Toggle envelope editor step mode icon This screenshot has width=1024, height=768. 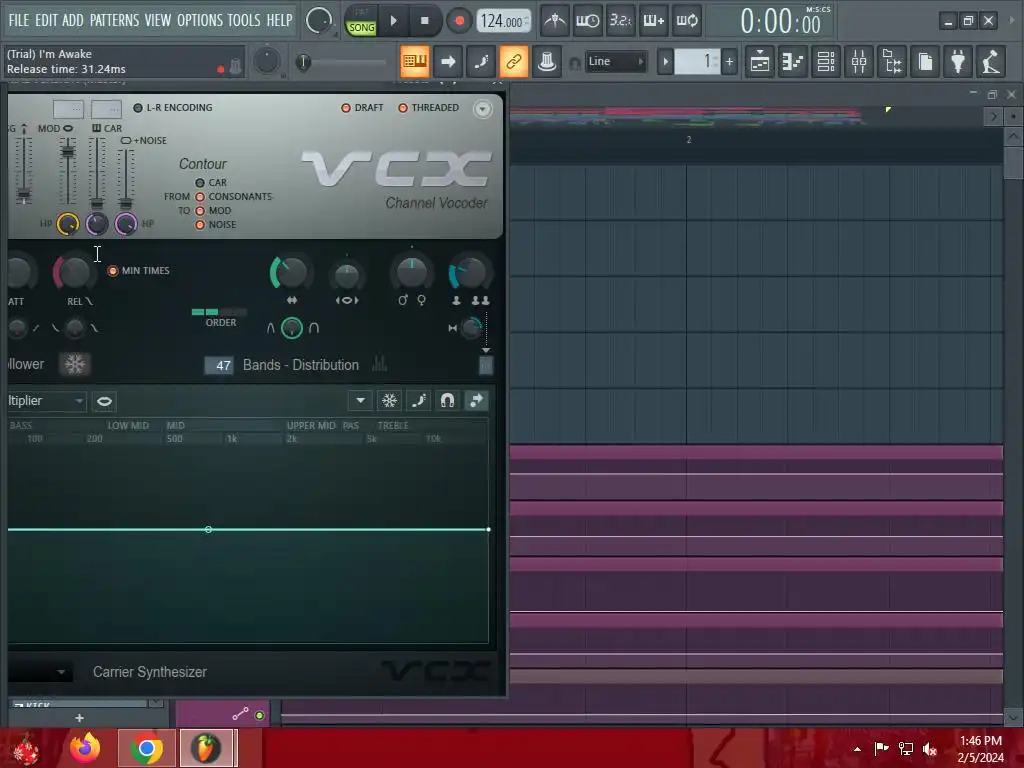[x=419, y=400]
